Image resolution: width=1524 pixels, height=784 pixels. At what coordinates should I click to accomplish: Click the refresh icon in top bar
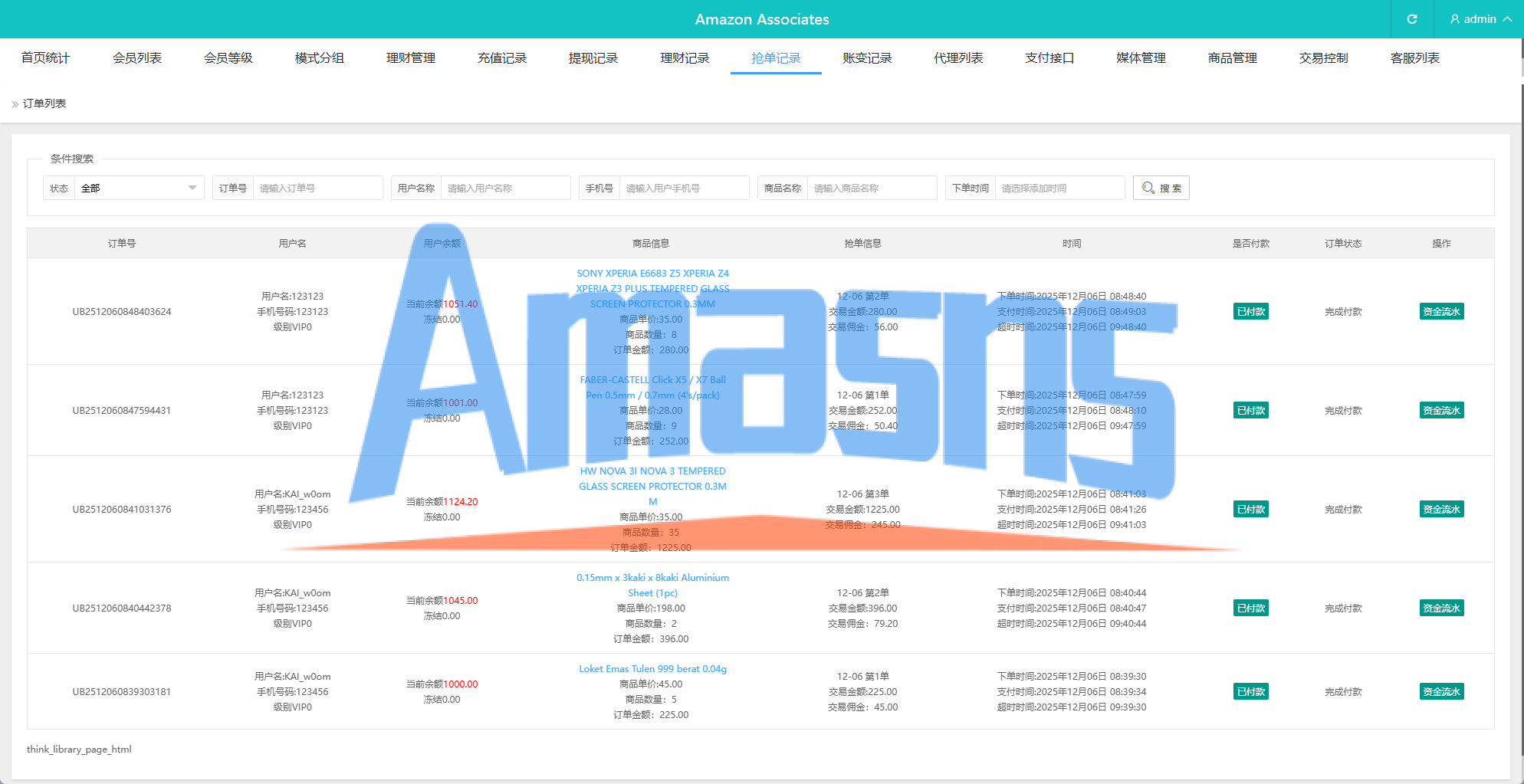click(1412, 19)
